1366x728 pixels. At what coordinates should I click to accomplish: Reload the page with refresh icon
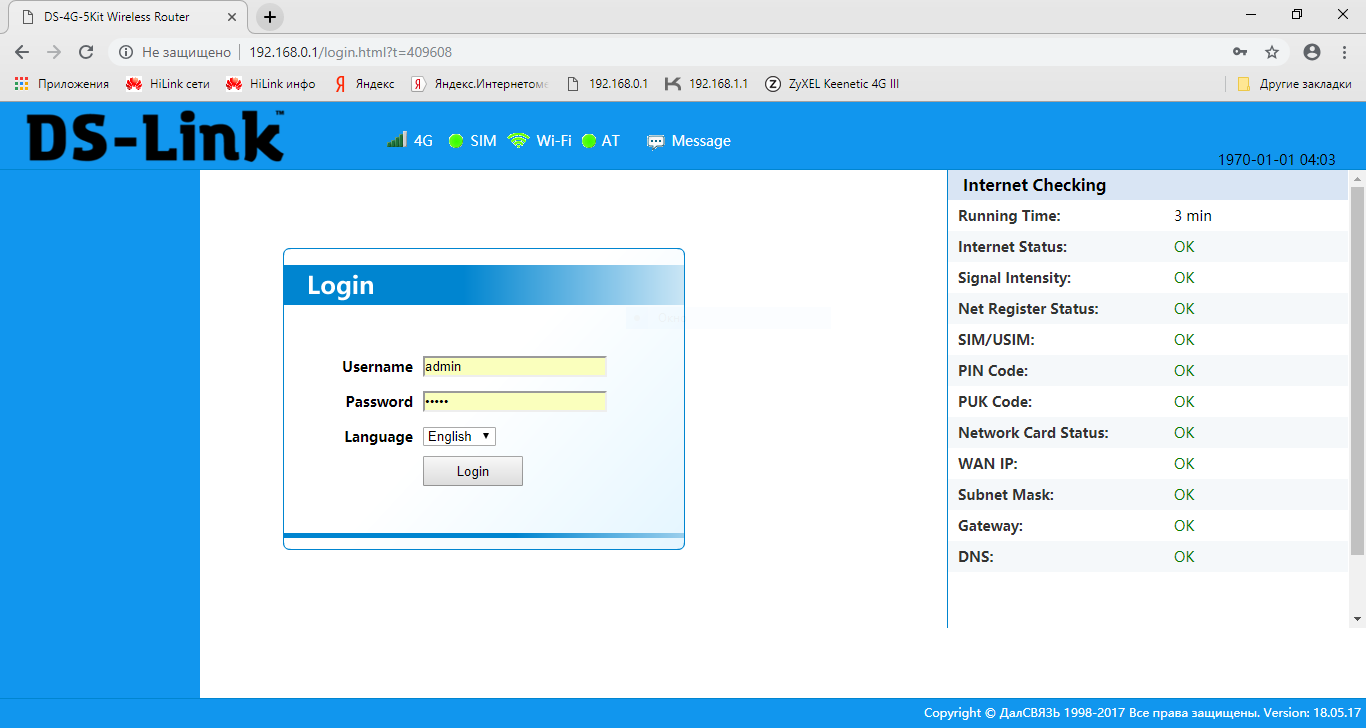click(86, 52)
